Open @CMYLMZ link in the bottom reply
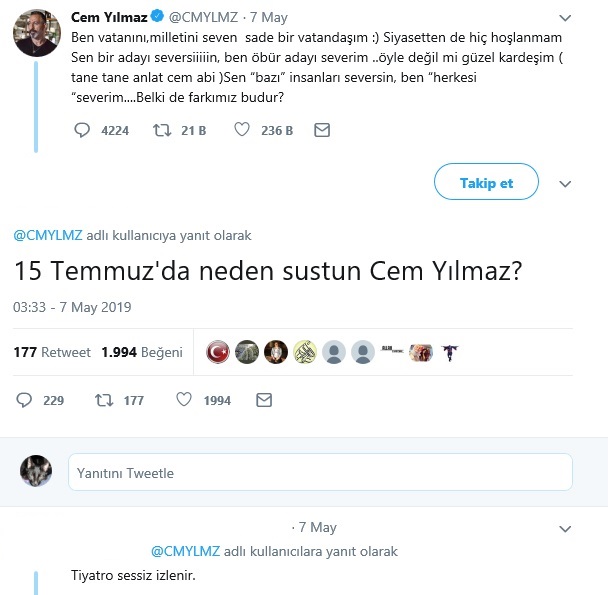Image resolution: width=609 pixels, height=595 pixels. [x=186, y=551]
